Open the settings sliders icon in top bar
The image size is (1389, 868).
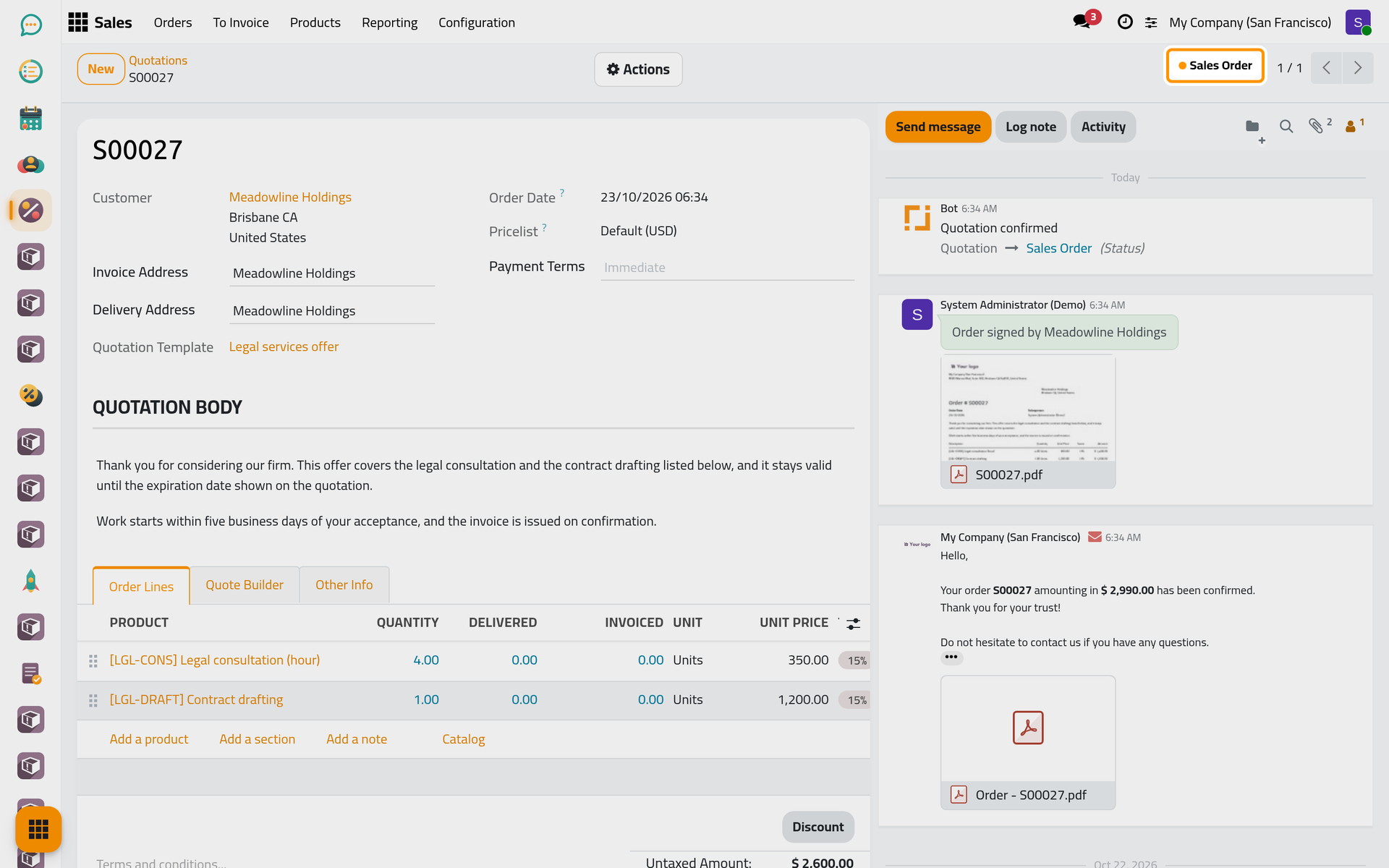click(1151, 23)
